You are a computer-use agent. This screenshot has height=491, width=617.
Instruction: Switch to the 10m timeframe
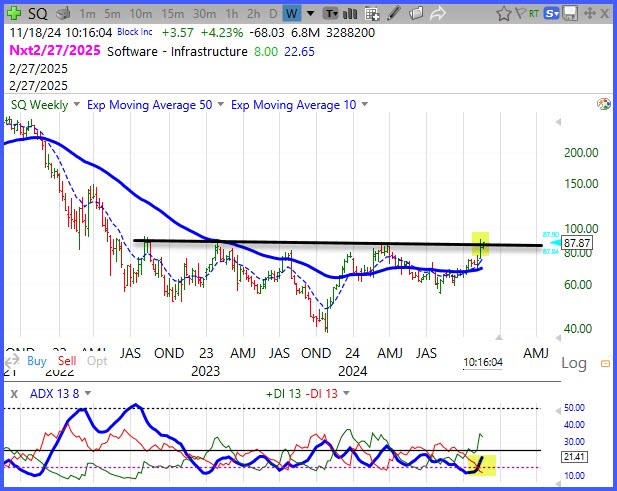pos(140,14)
